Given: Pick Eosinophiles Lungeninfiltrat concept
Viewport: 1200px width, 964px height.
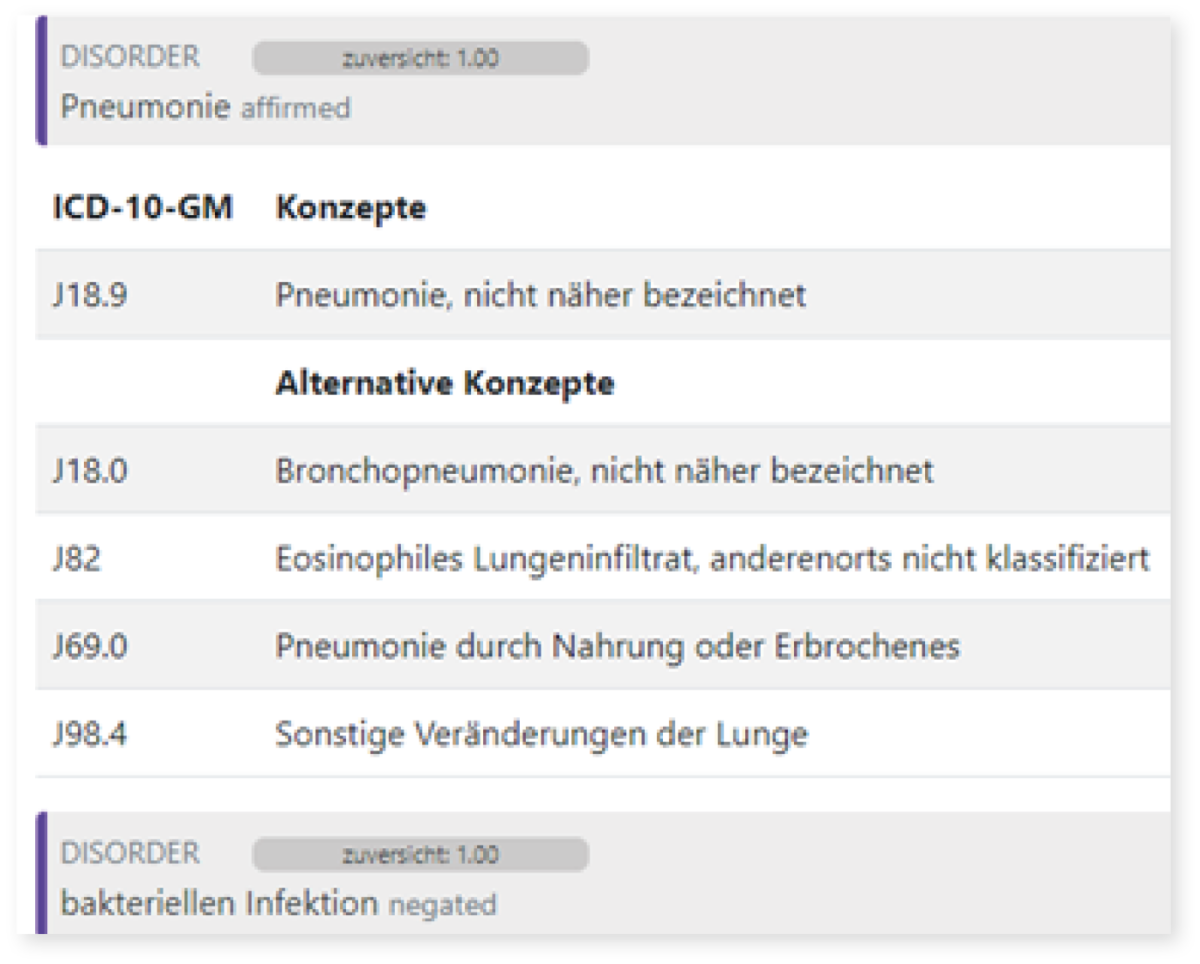Looking at the screenshot, I should click(x=712, y=558).
